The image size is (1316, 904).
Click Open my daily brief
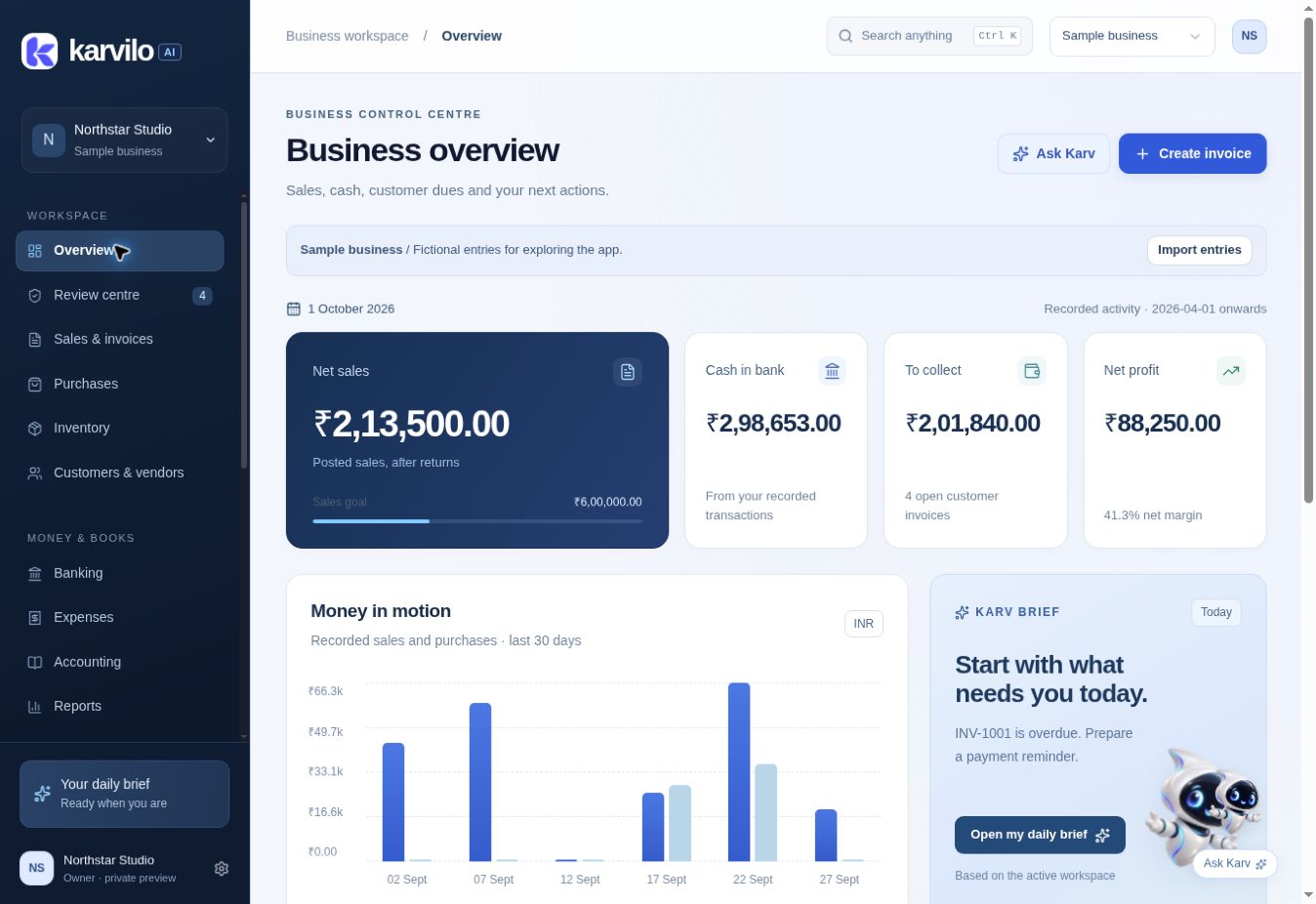(x=1040, y=835)
